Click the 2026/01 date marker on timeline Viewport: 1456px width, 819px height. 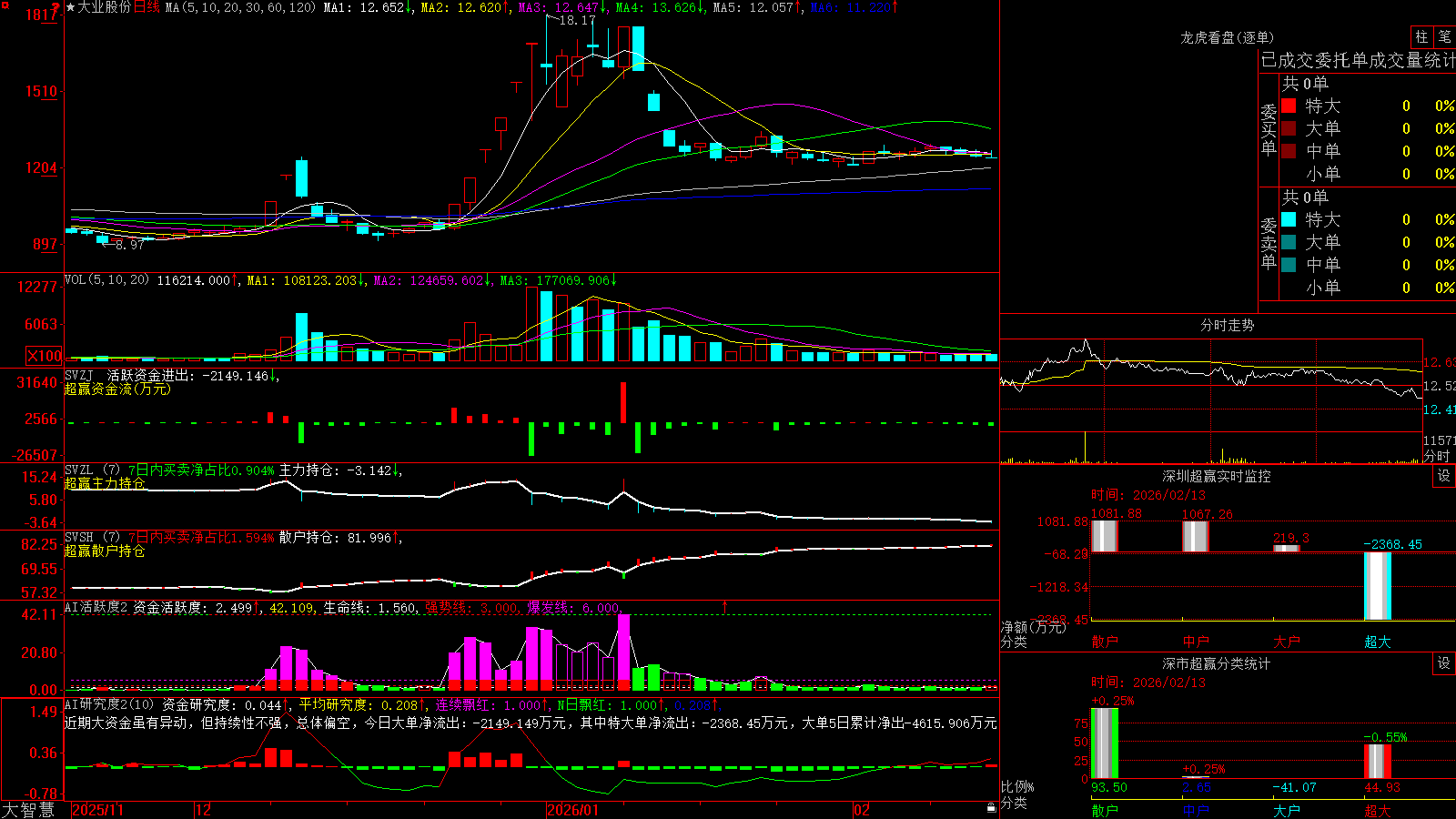tap(572, 810)
